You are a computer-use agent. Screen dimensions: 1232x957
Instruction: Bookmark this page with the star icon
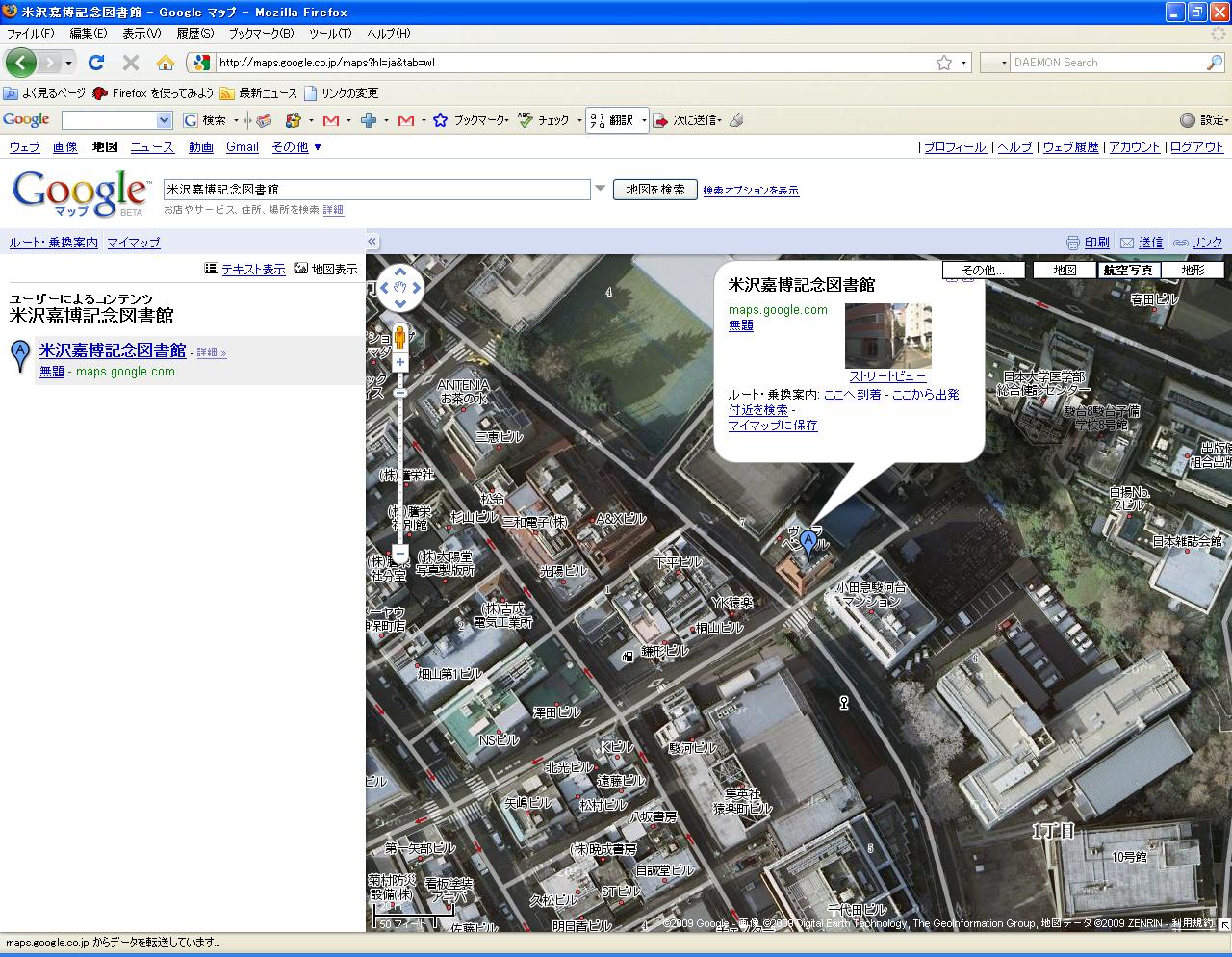click(944, 63)
